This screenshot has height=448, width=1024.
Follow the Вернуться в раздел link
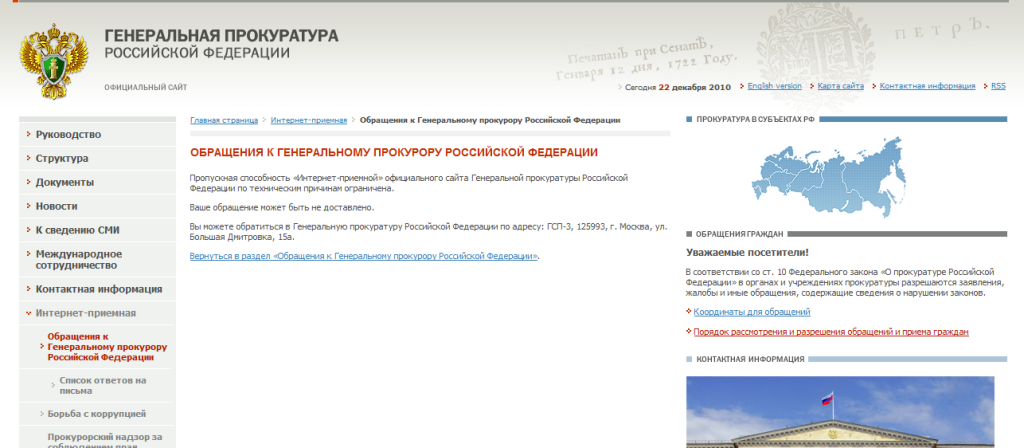pyautogui.click(x=363, y=257)
